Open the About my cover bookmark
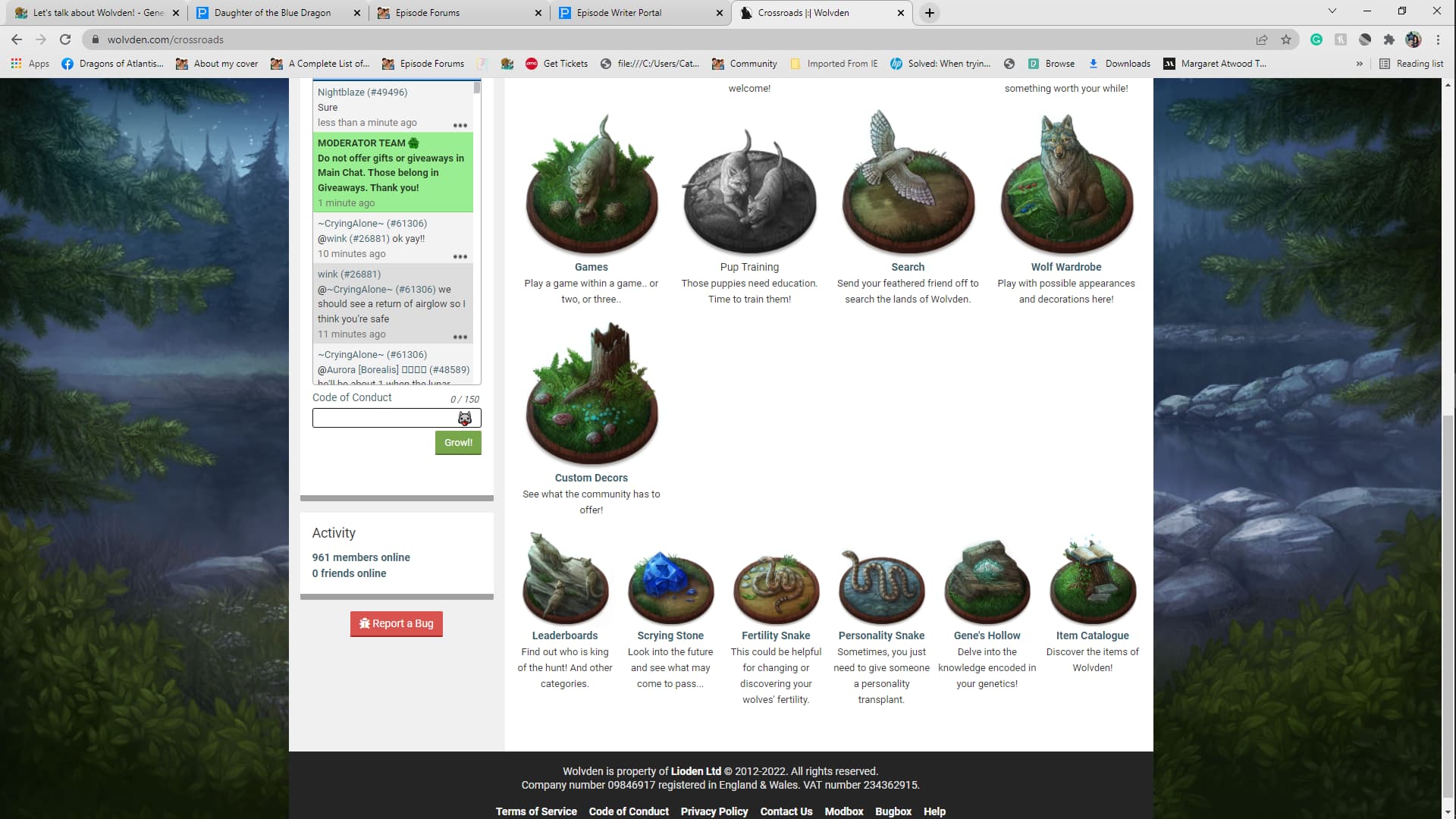This screenshot has width=1456, height=819. 217,64
